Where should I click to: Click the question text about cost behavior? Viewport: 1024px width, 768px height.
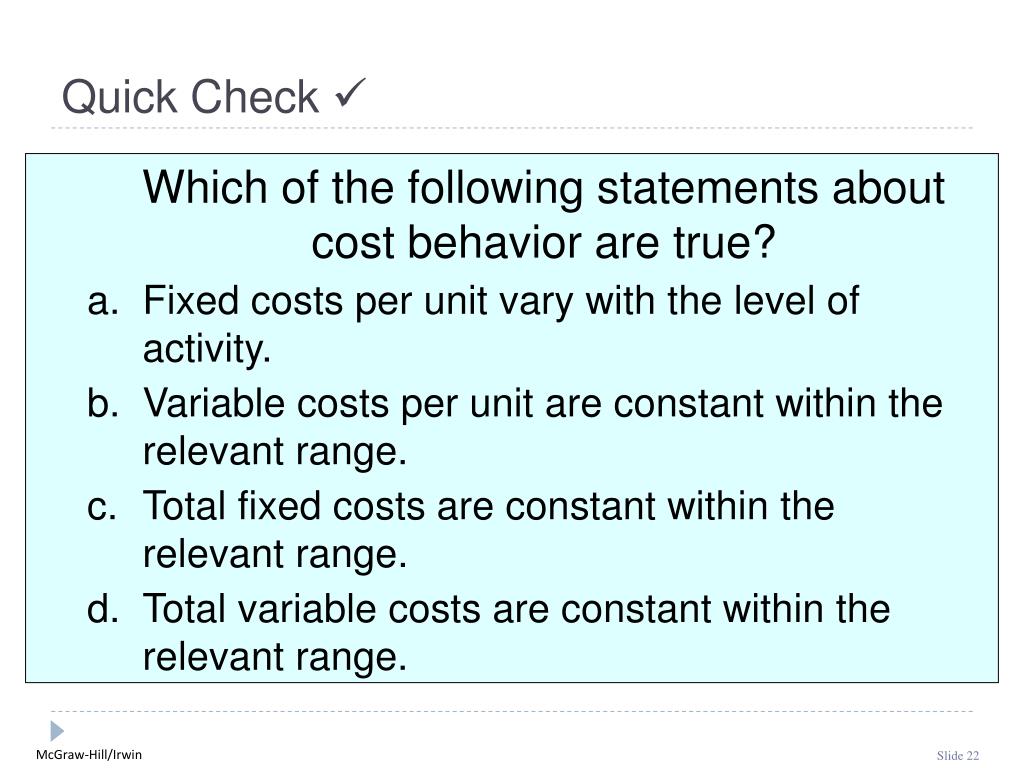coord(543,215)
